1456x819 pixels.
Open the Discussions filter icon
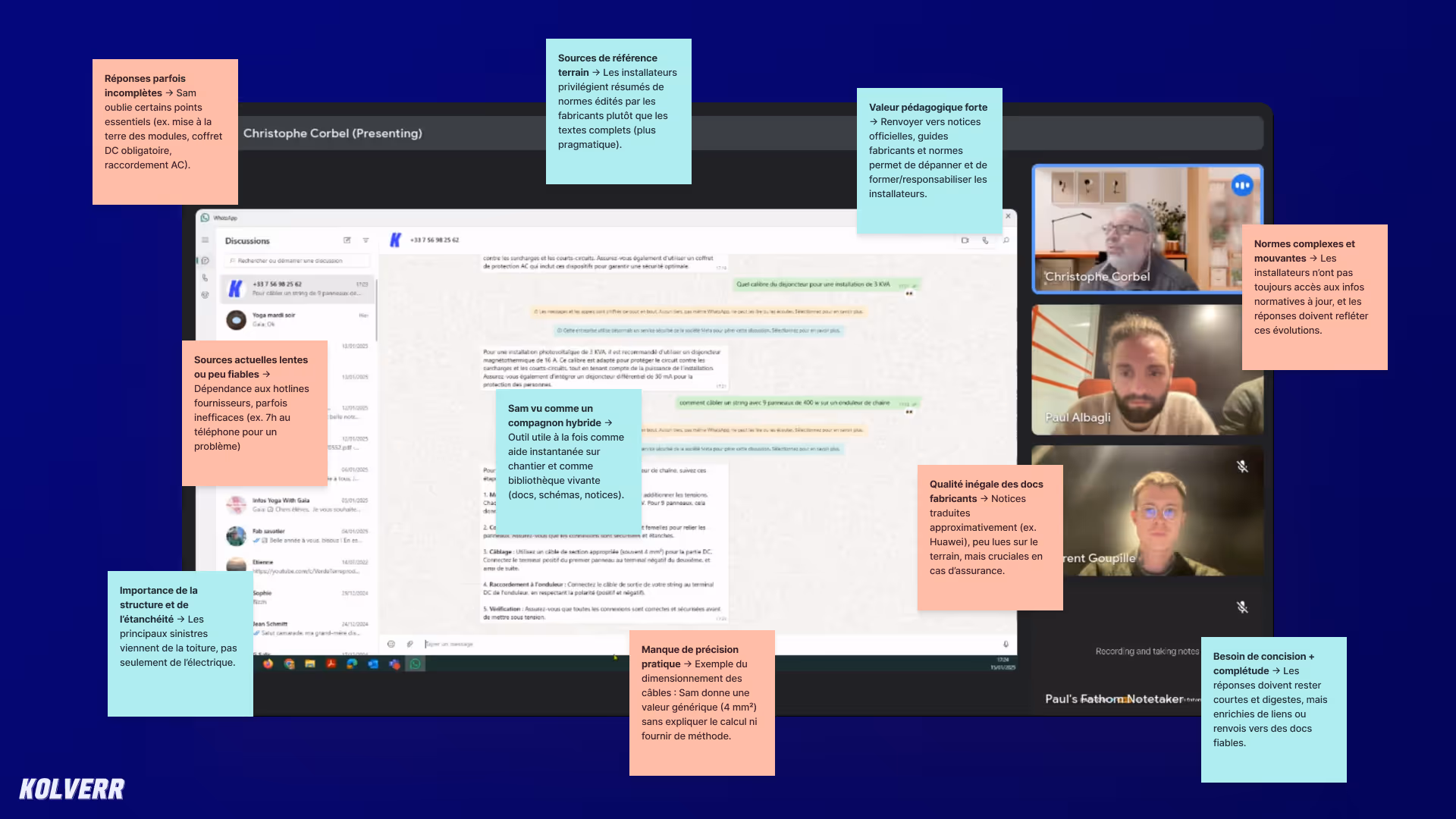tap(366, 240)
